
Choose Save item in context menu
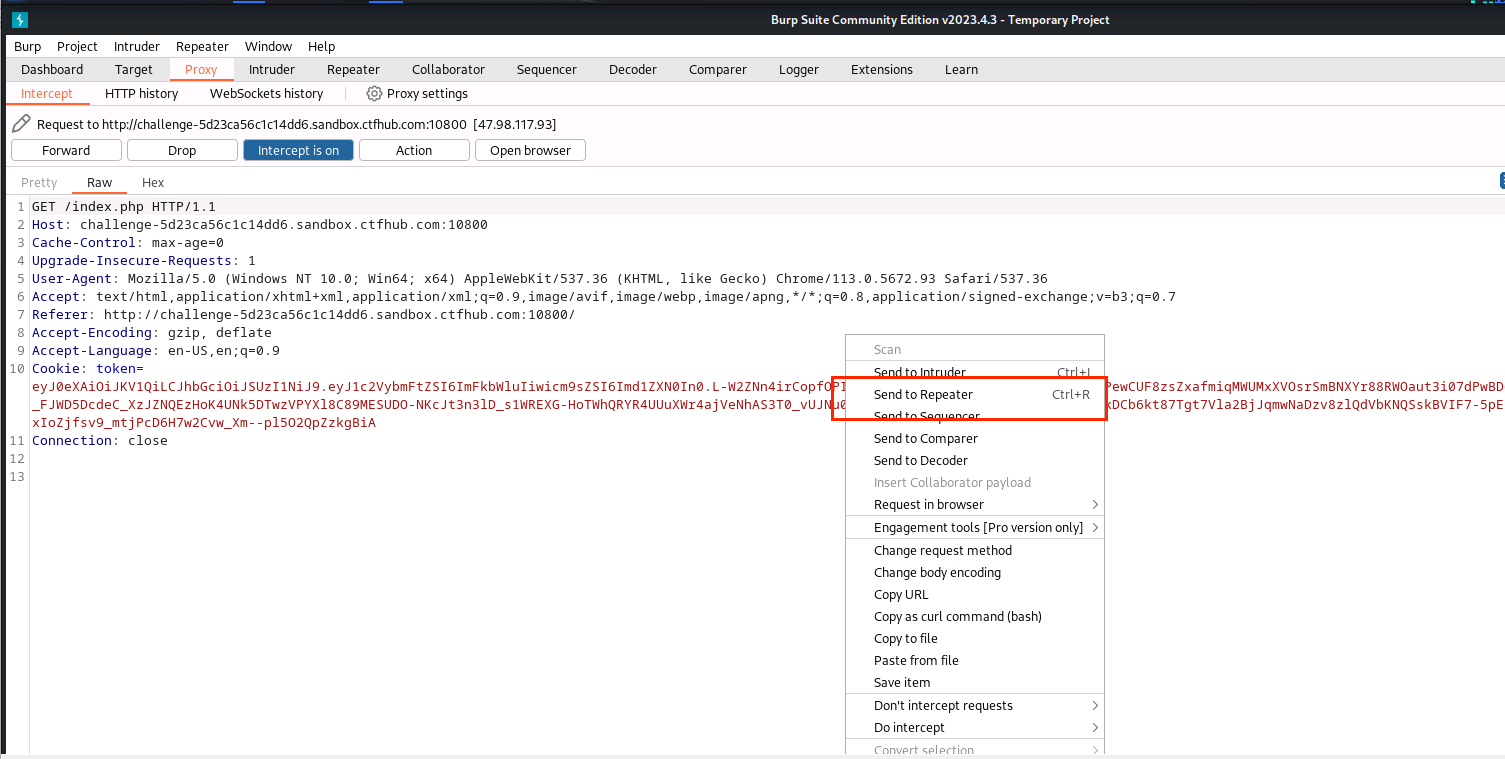coord(975,682)
